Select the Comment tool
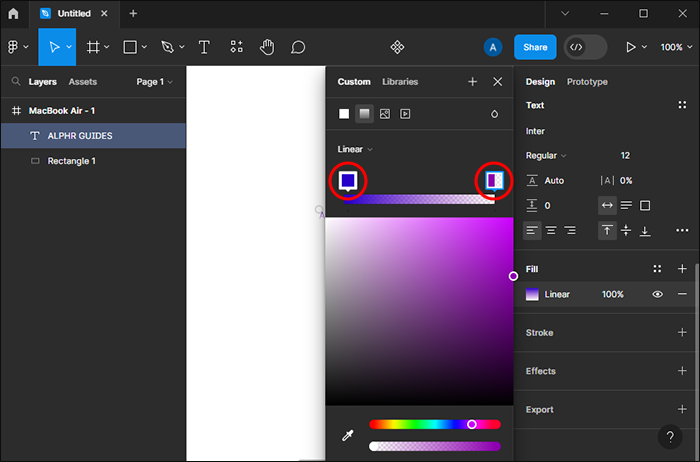 click(298, 47)
